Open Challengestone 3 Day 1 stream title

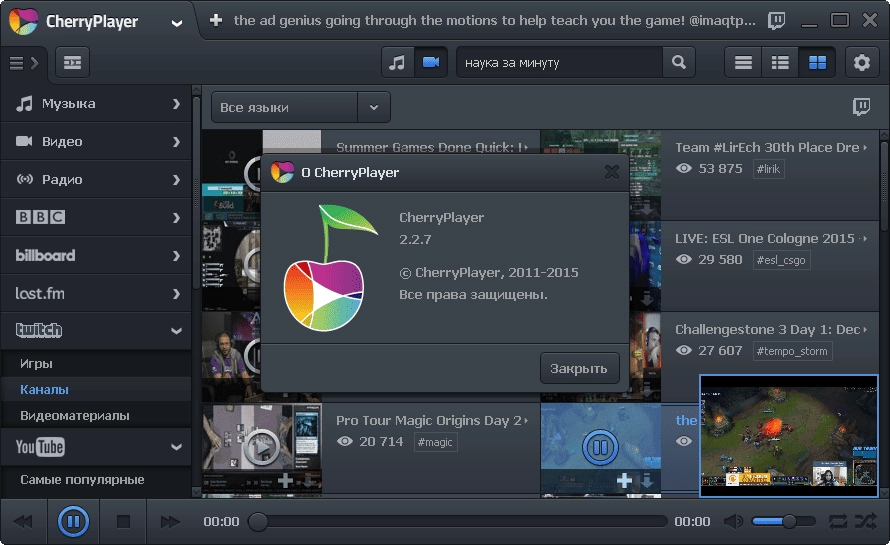point(767,330)
